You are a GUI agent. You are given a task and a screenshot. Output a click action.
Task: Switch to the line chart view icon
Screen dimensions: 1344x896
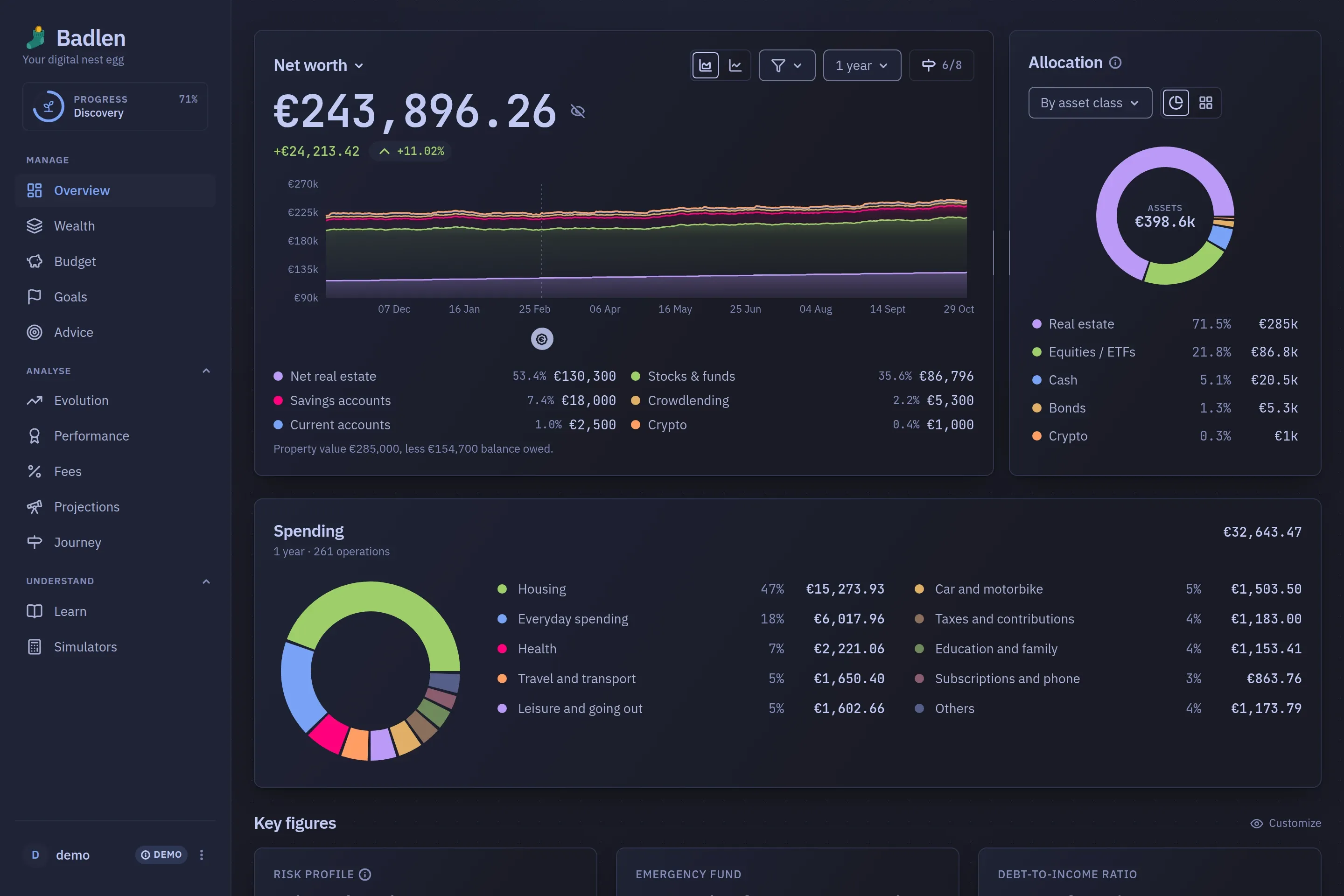click(735, 66)
